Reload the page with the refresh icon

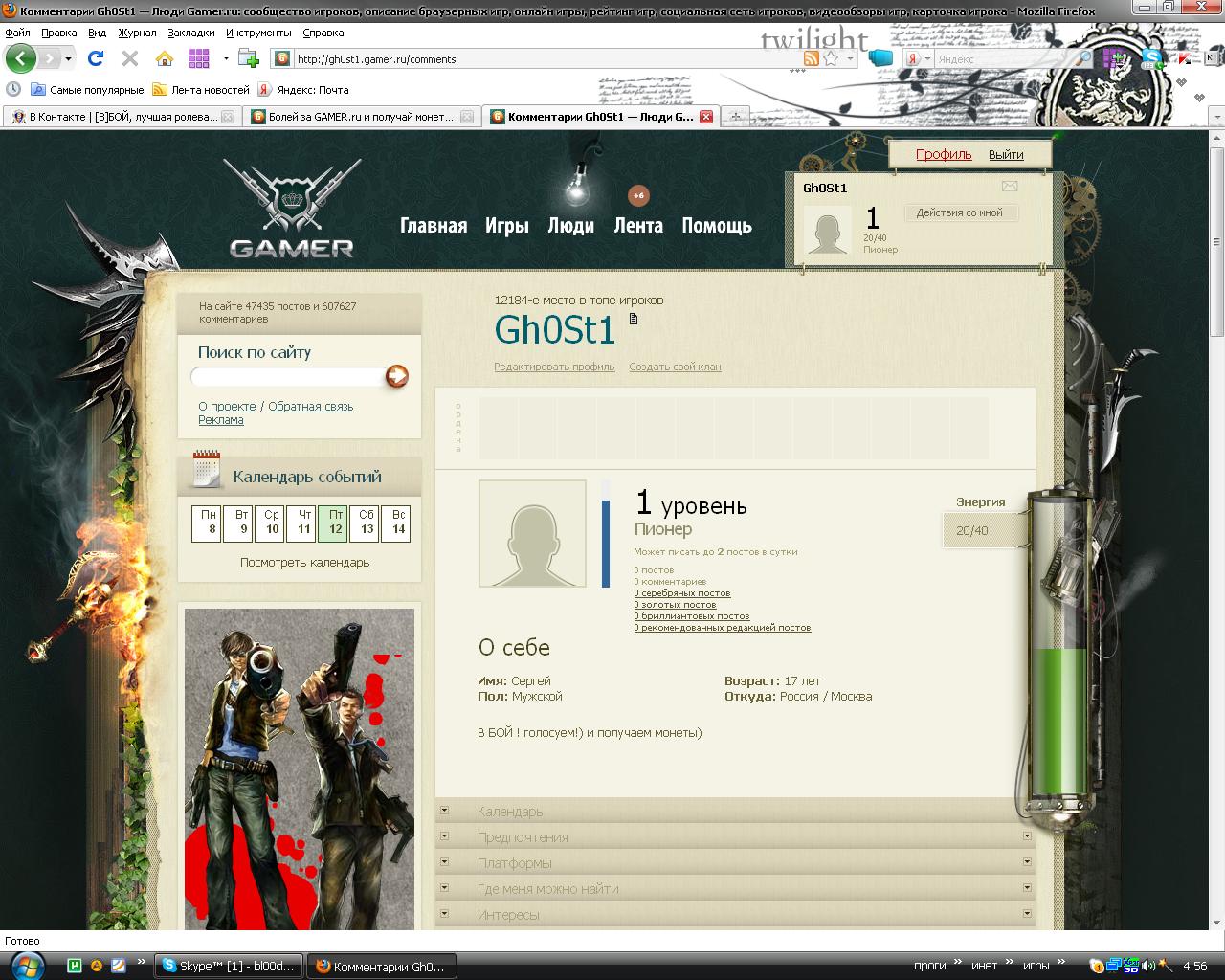pyautogui.click(x=96, y=58)
